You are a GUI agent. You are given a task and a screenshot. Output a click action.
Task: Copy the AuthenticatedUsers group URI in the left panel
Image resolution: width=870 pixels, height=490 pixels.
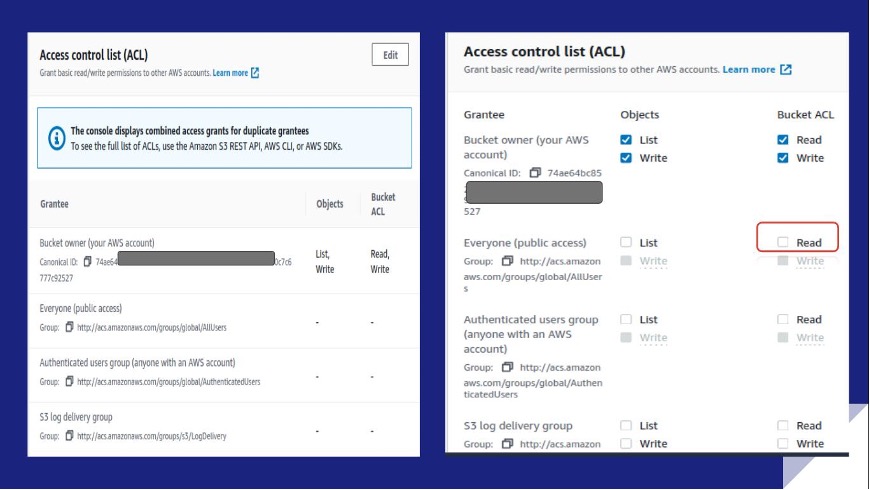[x=69, y=381]
